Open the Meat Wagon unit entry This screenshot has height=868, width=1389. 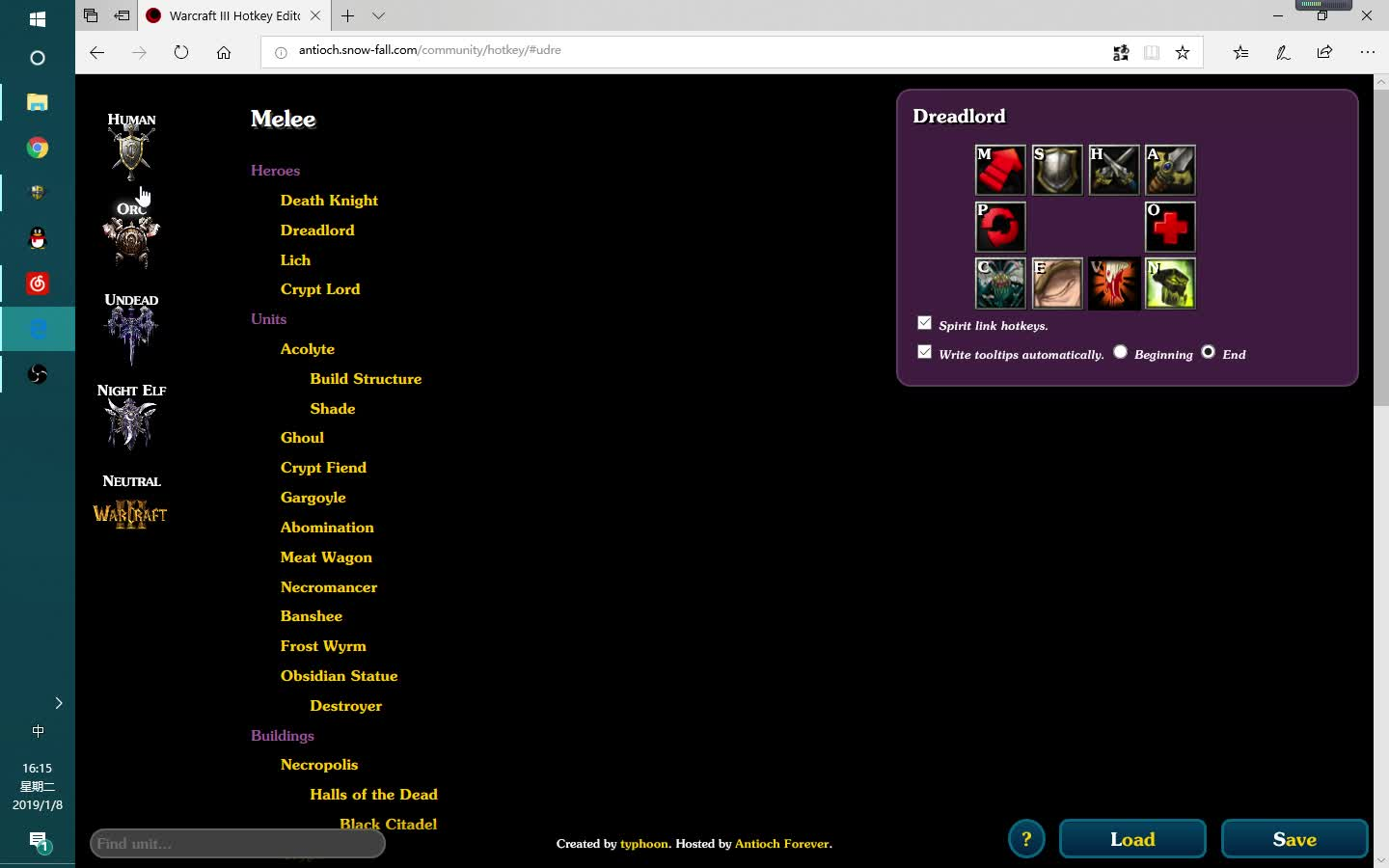click(x=326, y=557)
